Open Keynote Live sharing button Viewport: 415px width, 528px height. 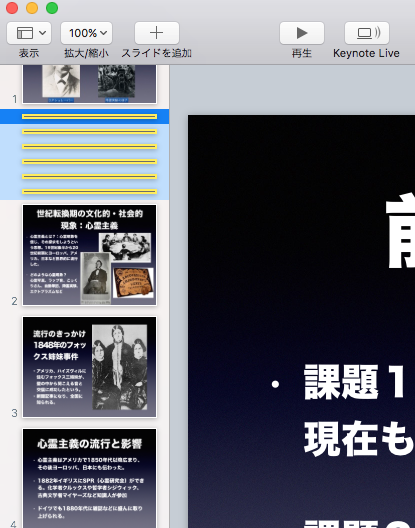[x=367, y=33]
